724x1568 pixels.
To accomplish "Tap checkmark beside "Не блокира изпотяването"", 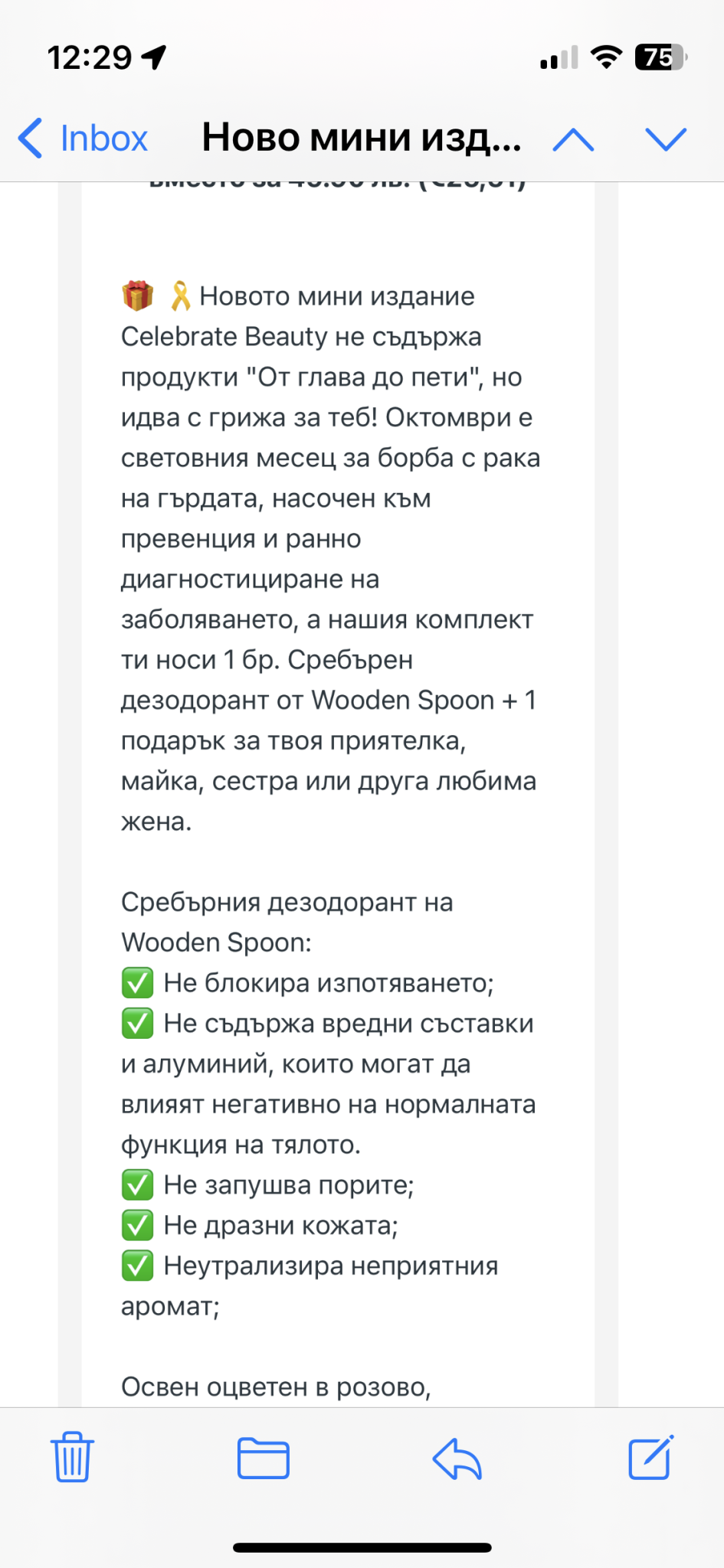I will [138, 983].
